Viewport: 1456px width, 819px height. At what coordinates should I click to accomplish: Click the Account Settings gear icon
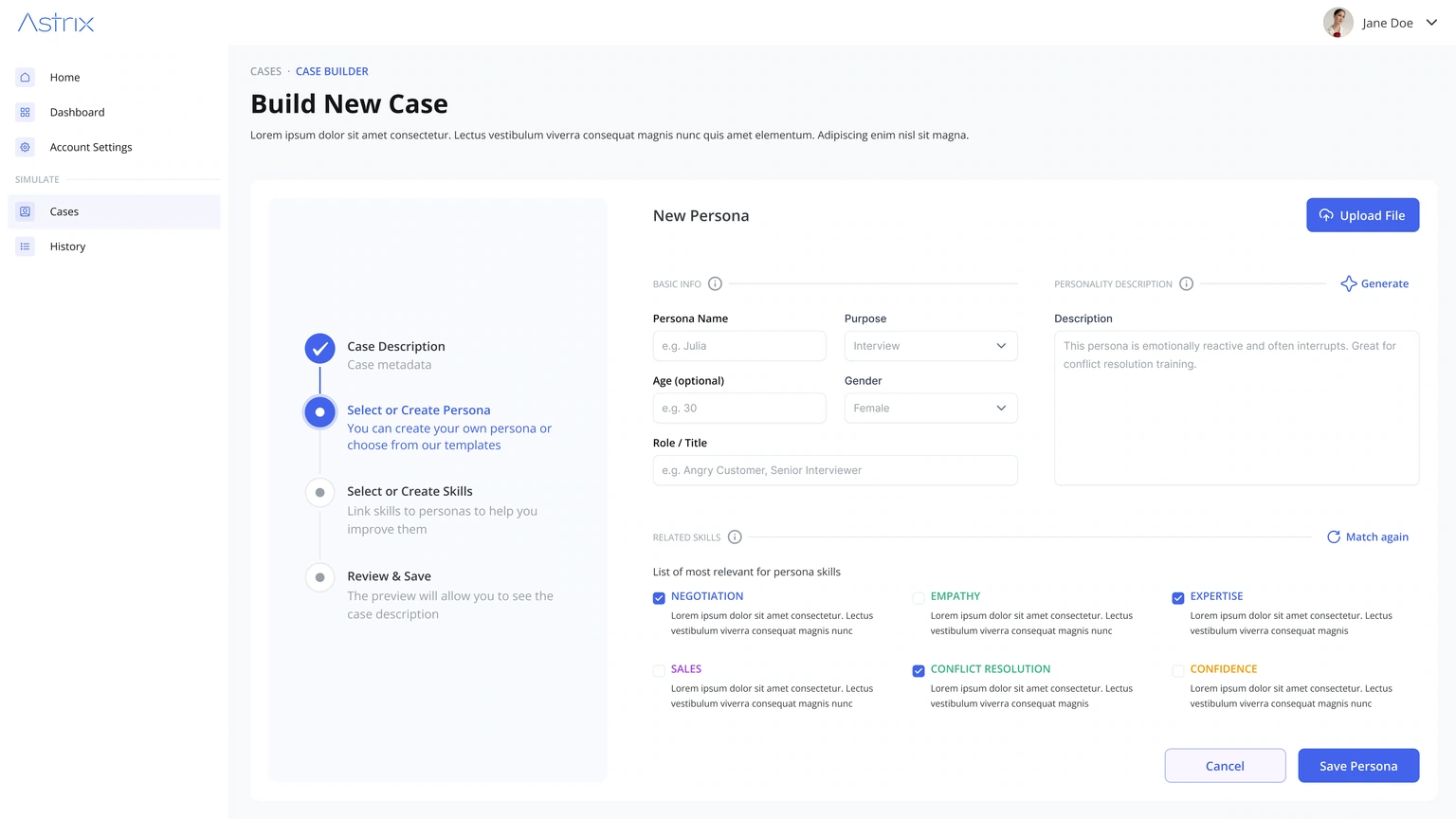click(x=26, y=147)
